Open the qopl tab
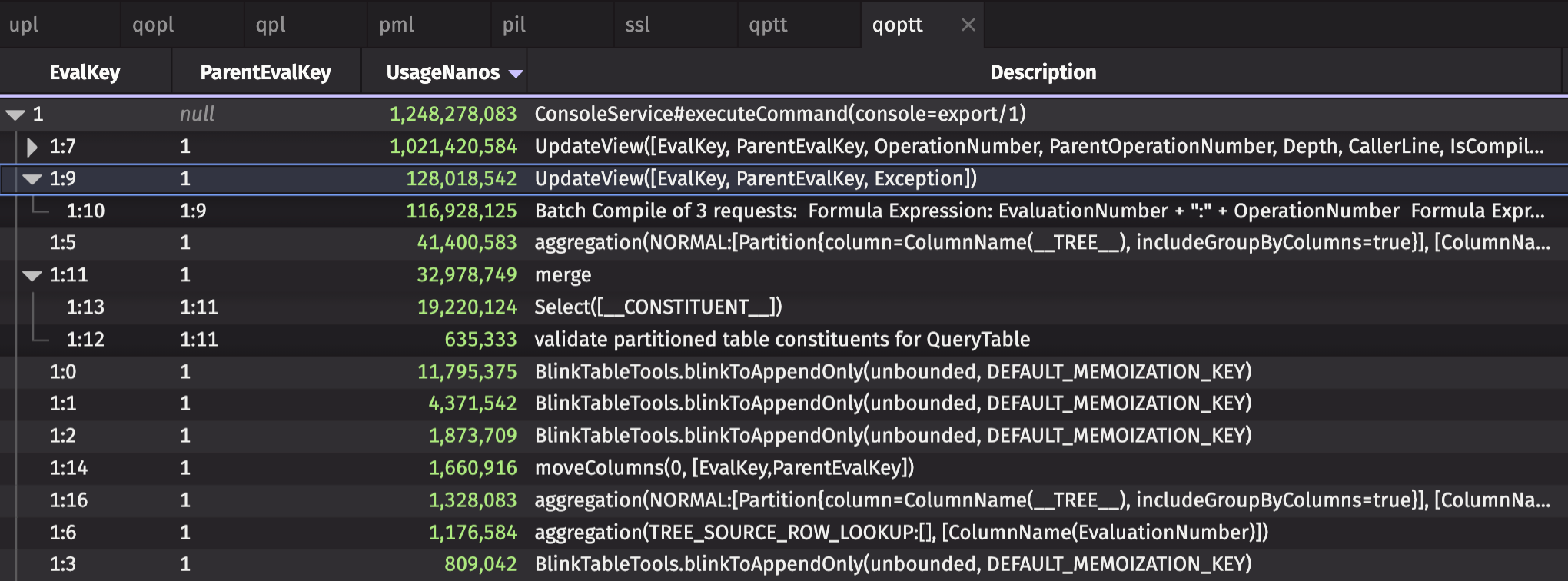The height and width of the screenshot is (581, 1568). (x=153, y=25)
